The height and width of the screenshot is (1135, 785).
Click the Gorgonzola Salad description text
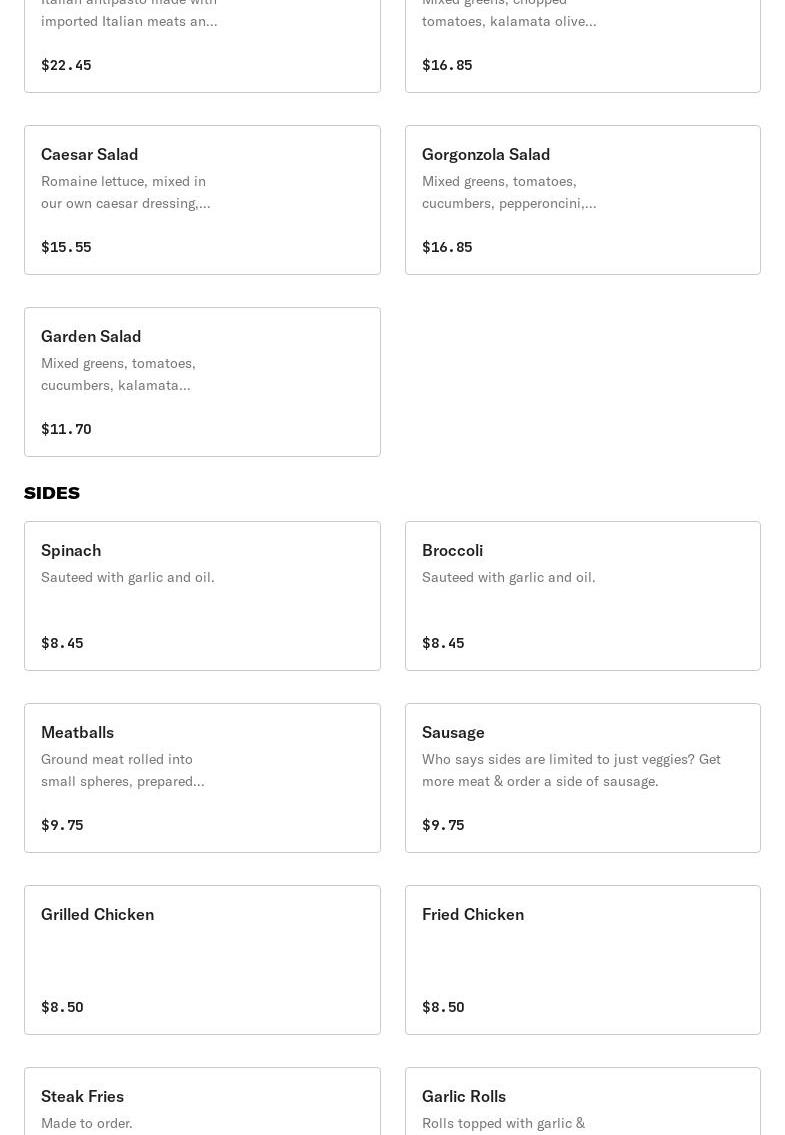click(x=508, y=192)
